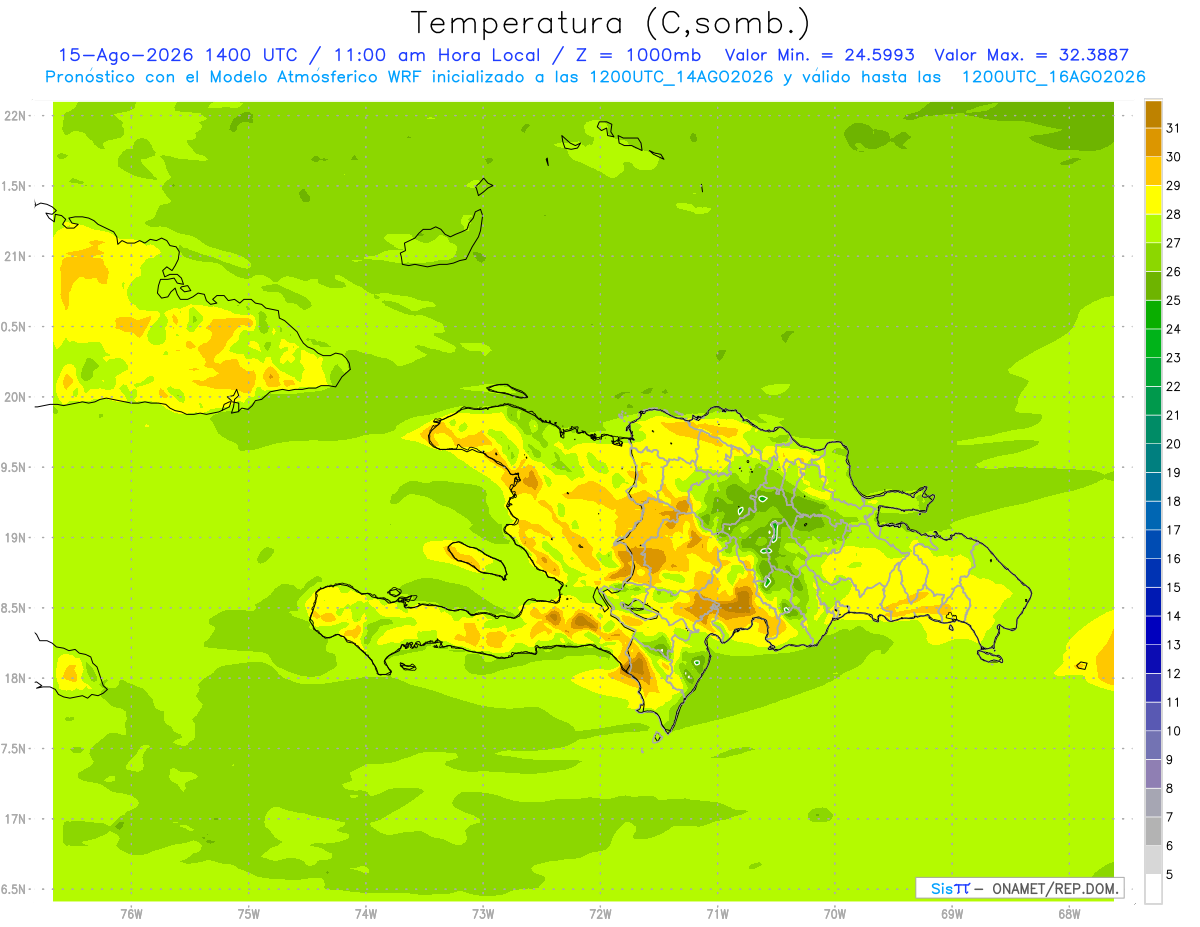Viewport: 1200px width, 927px height.
Task: Click the "75W" longitude label
Action: [x=249, y=914]
